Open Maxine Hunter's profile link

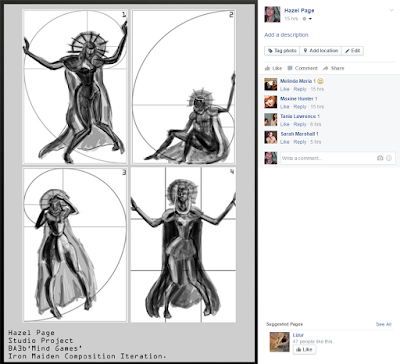pos(297,99)
